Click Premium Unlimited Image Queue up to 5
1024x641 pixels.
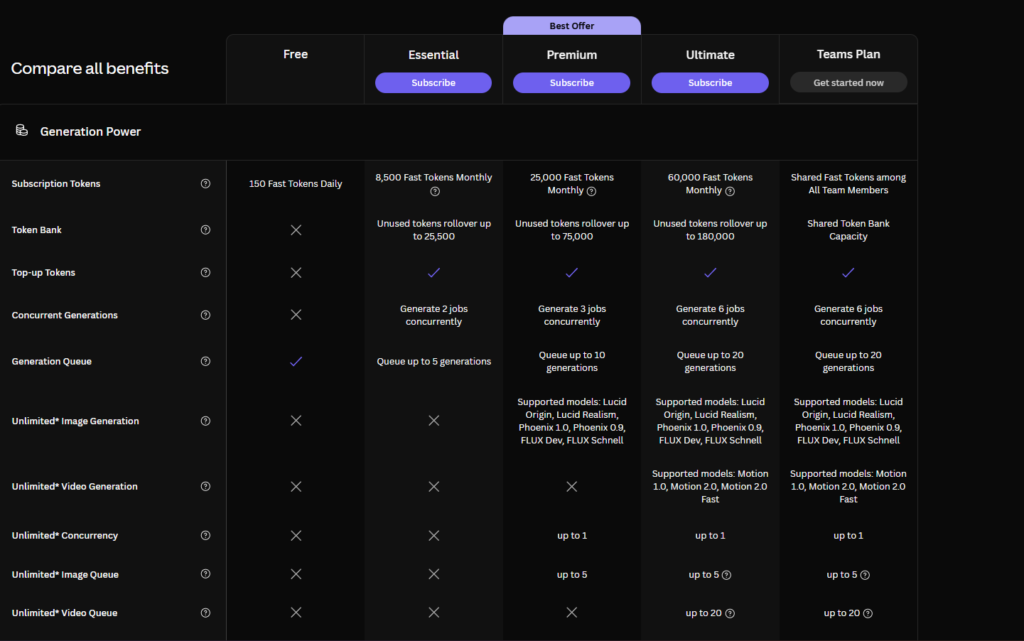pyautogui.click(x=571, y=574)
